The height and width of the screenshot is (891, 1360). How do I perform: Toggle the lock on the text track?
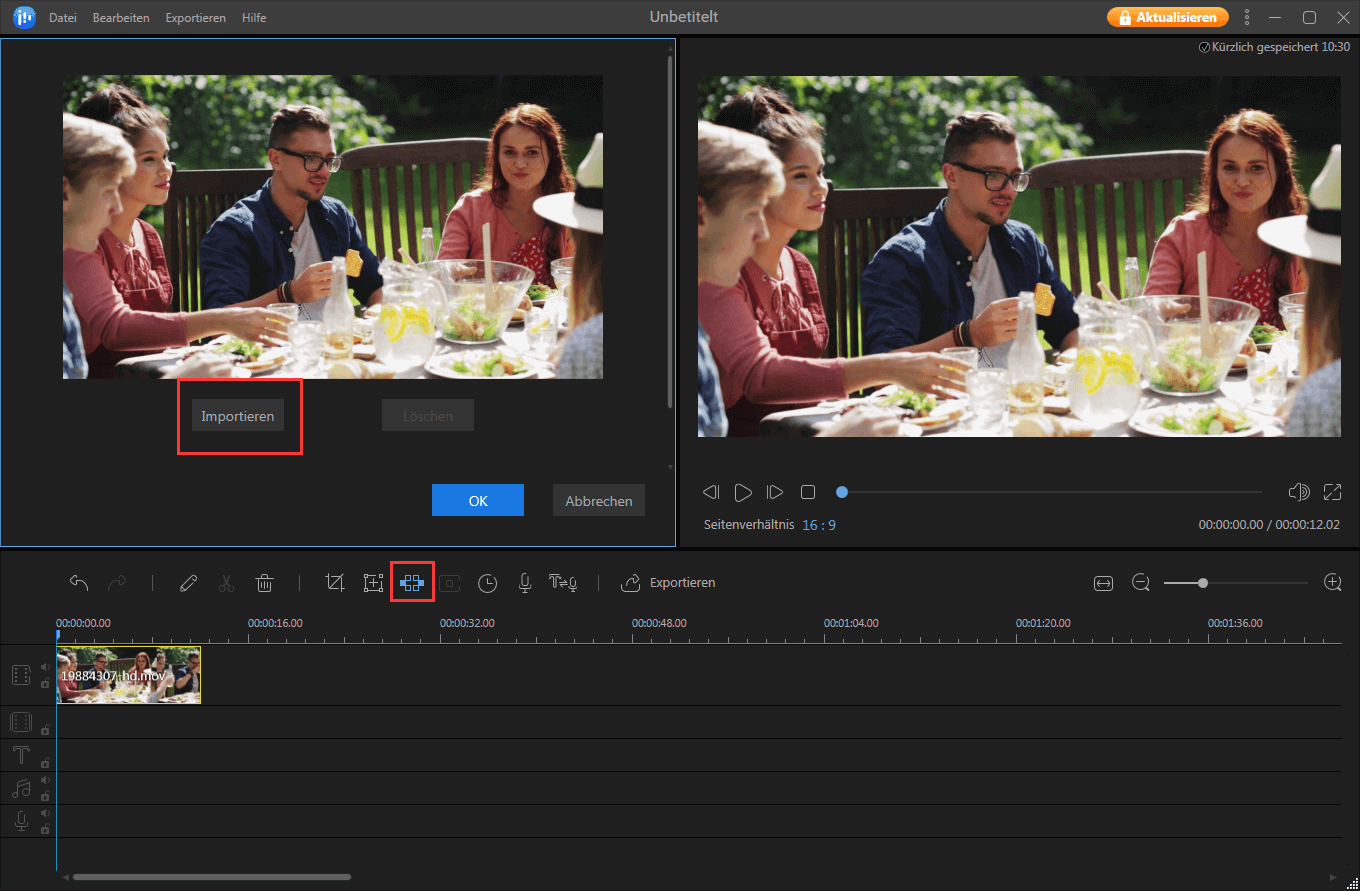point(45,763)
